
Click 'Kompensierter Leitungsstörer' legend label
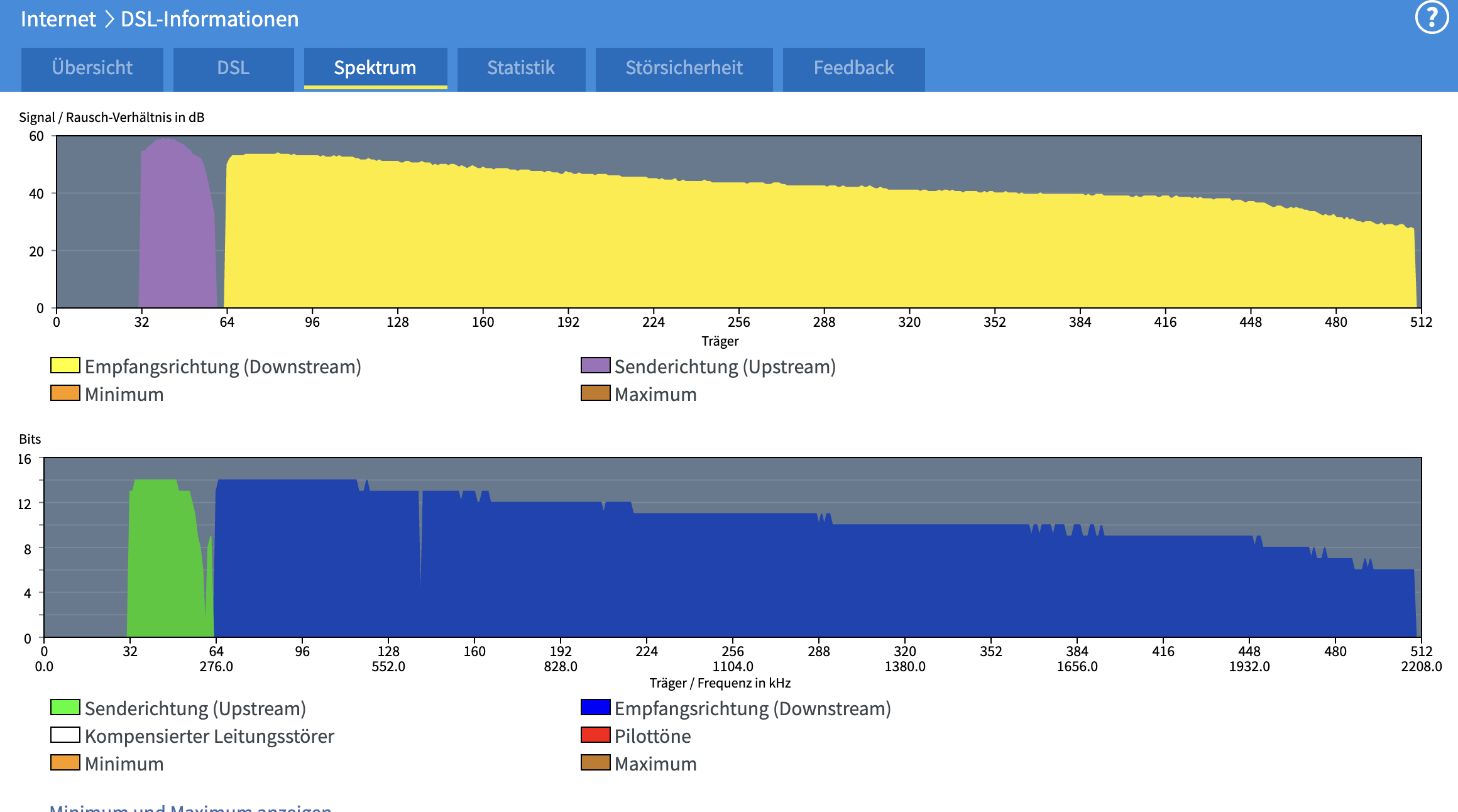(x=209, y=736)
